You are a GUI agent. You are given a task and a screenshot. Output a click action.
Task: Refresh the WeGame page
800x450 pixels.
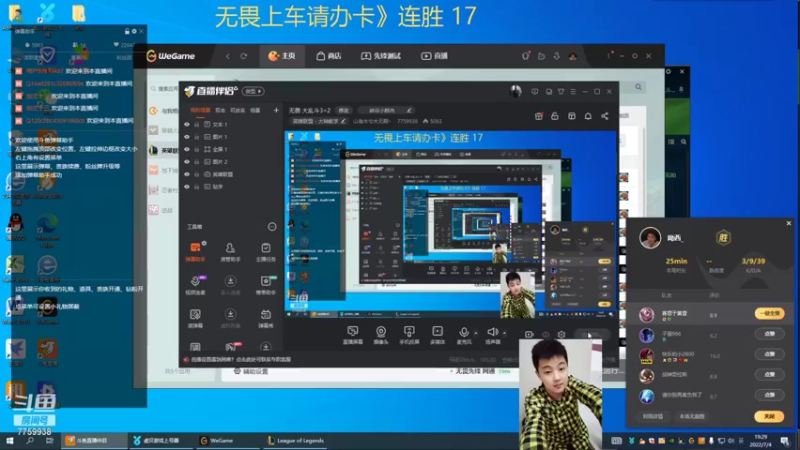tap(243, 56)
